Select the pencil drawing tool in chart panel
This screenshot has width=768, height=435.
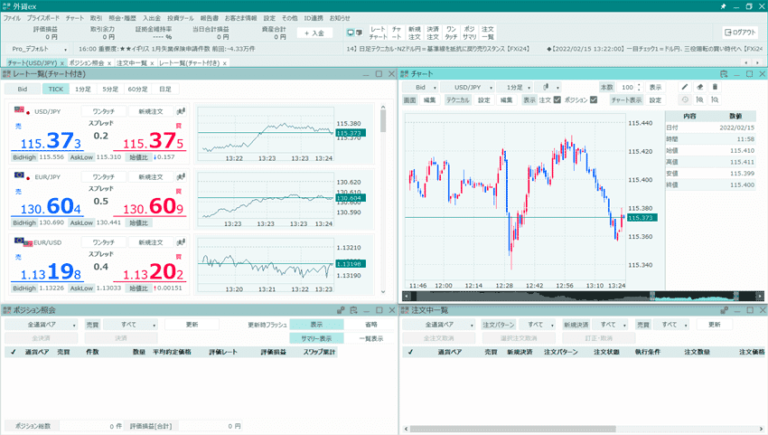tap(685, 87)
